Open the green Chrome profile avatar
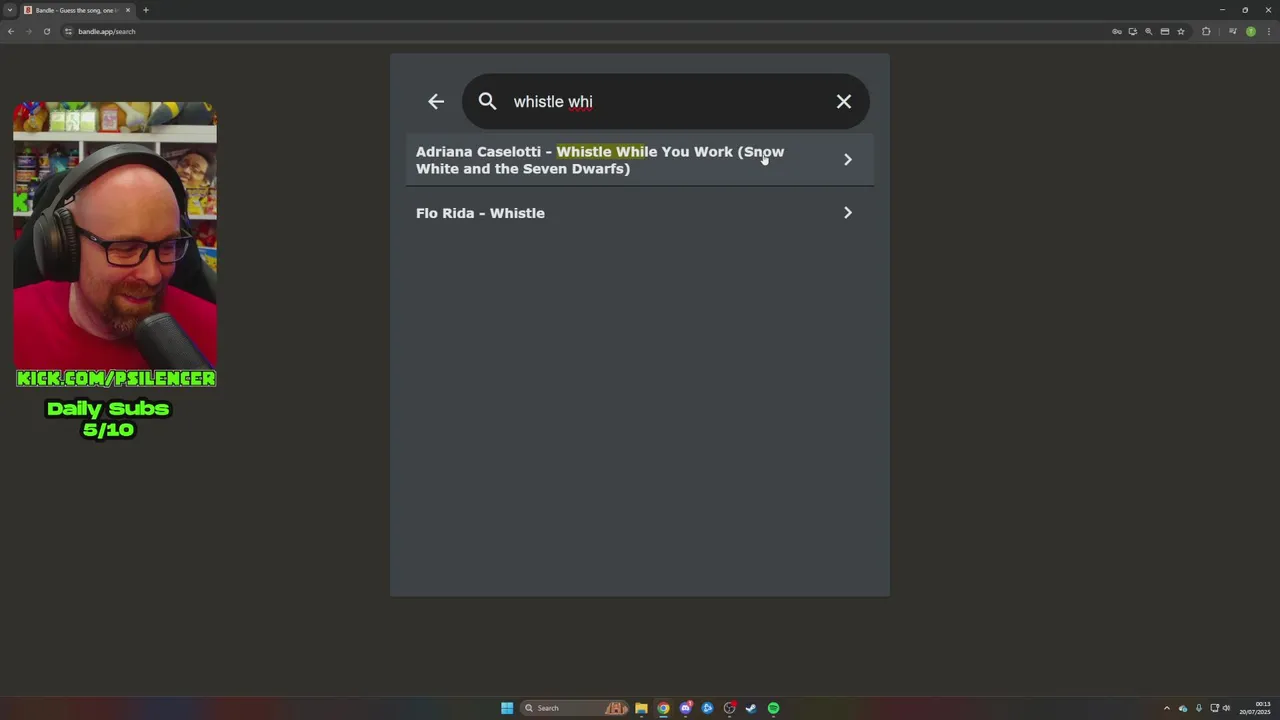 pos(1251,31)
